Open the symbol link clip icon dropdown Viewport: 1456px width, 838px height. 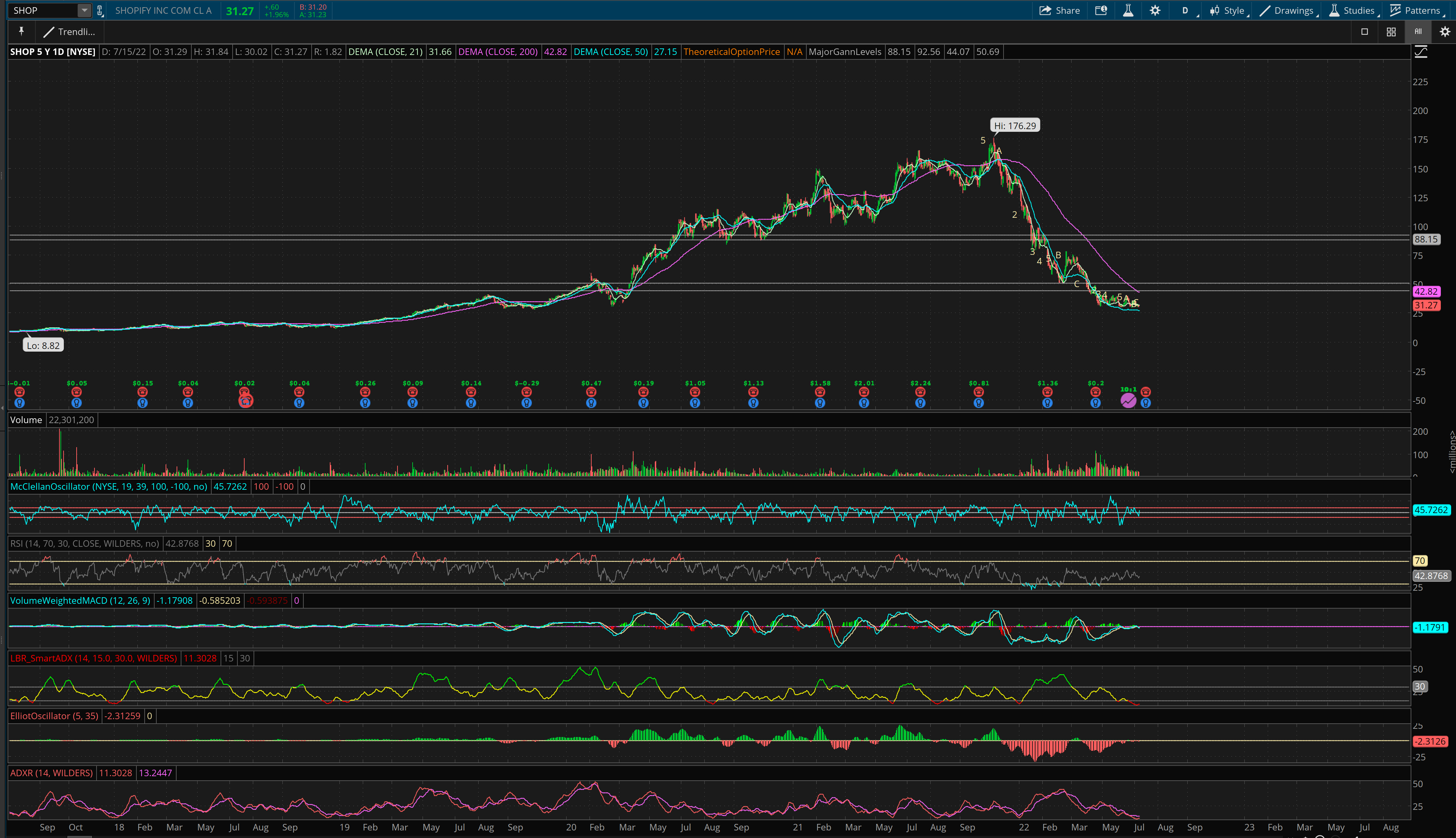click(100, 10)
